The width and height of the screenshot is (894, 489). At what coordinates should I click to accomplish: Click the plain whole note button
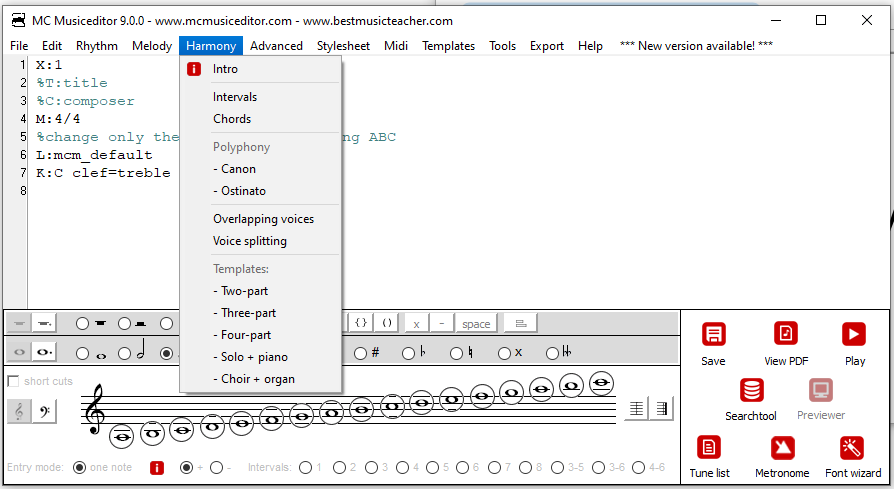(x=19, y=352)
